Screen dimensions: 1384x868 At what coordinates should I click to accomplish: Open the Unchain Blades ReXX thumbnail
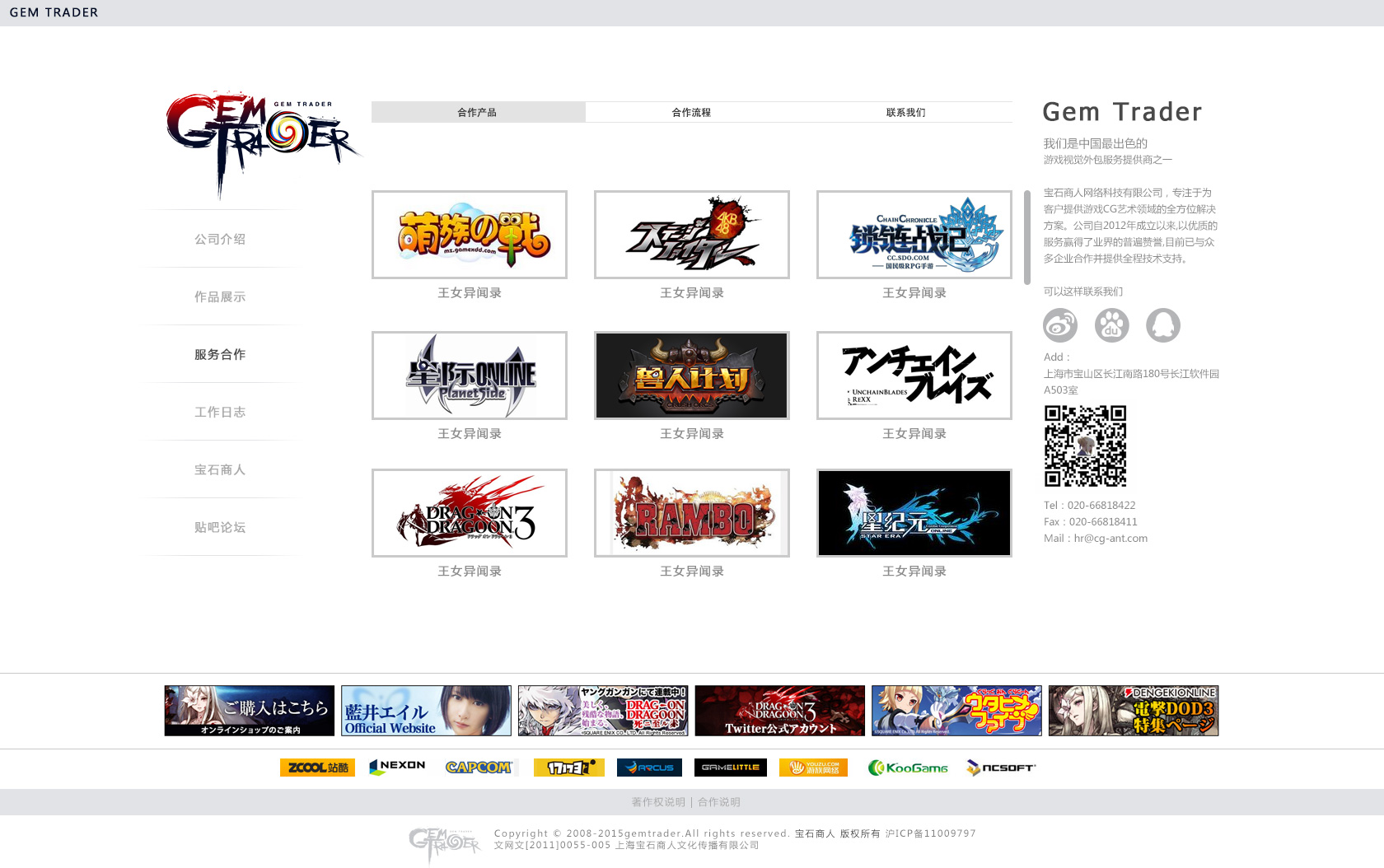pyautogui.click(x=914, y=376)
